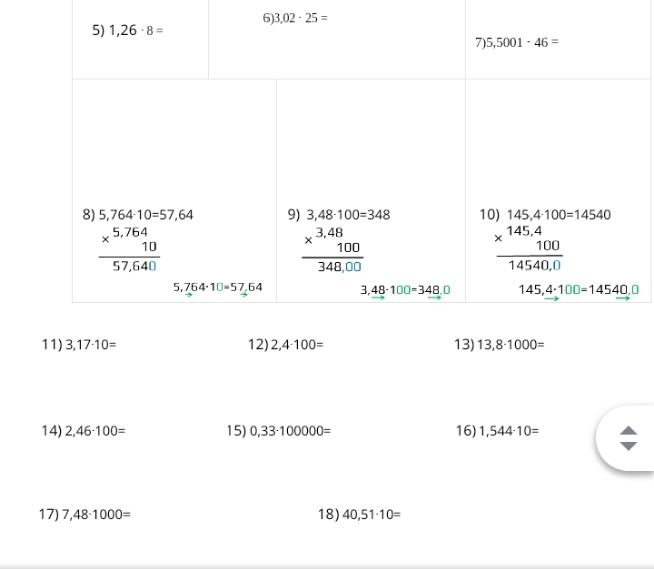Click the green-arrow line 145,4·100=14540,0
Viewport: 654px width, 569px height.
[x=579, y=291]
